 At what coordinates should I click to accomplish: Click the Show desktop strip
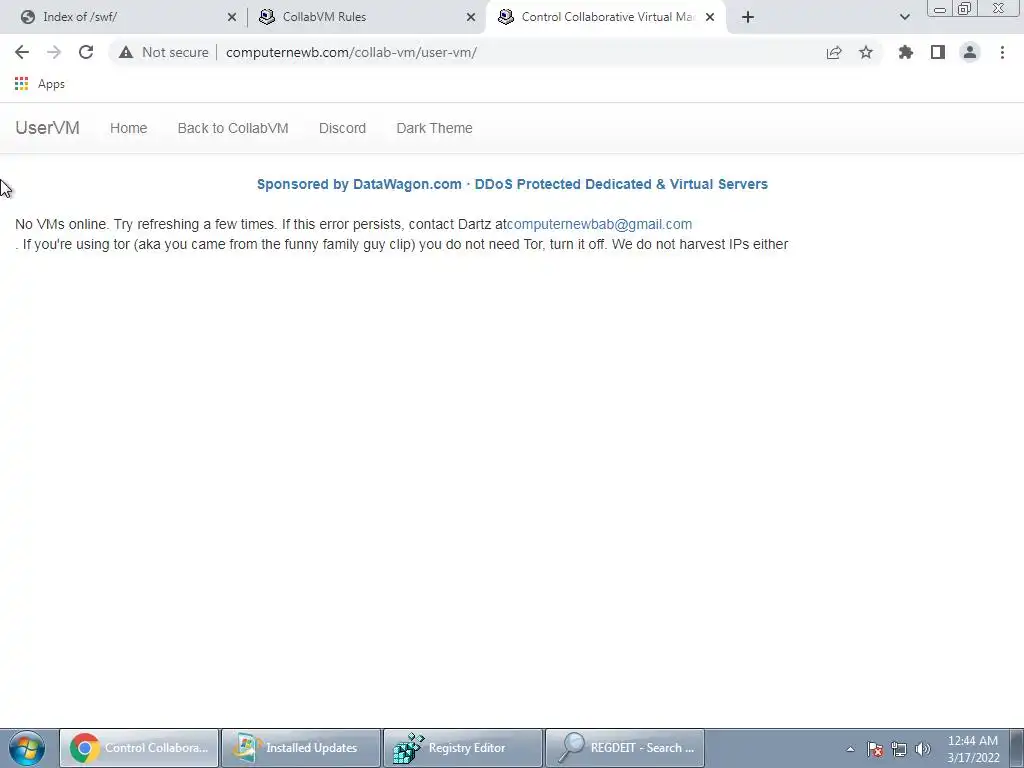click(1017, 748)
